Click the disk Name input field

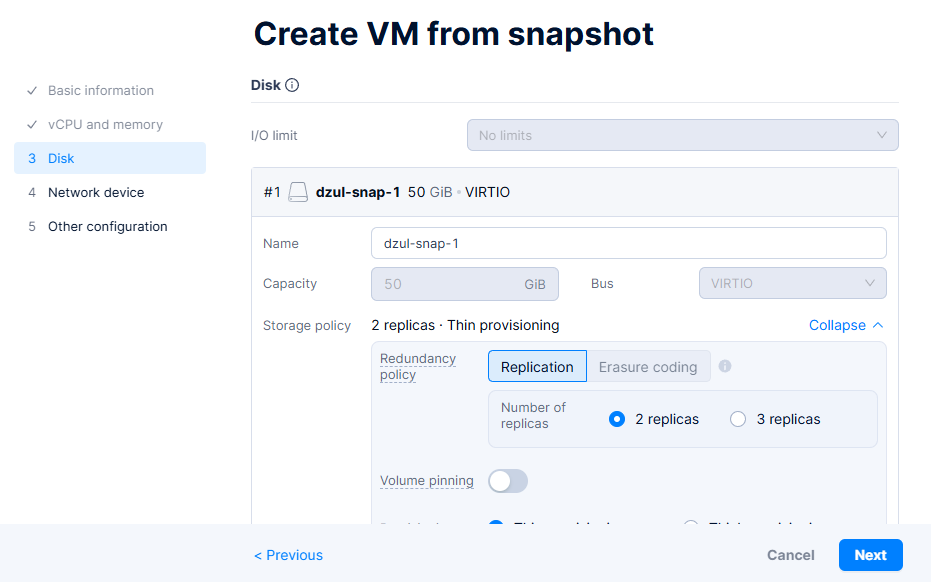(x=628, y=243)
